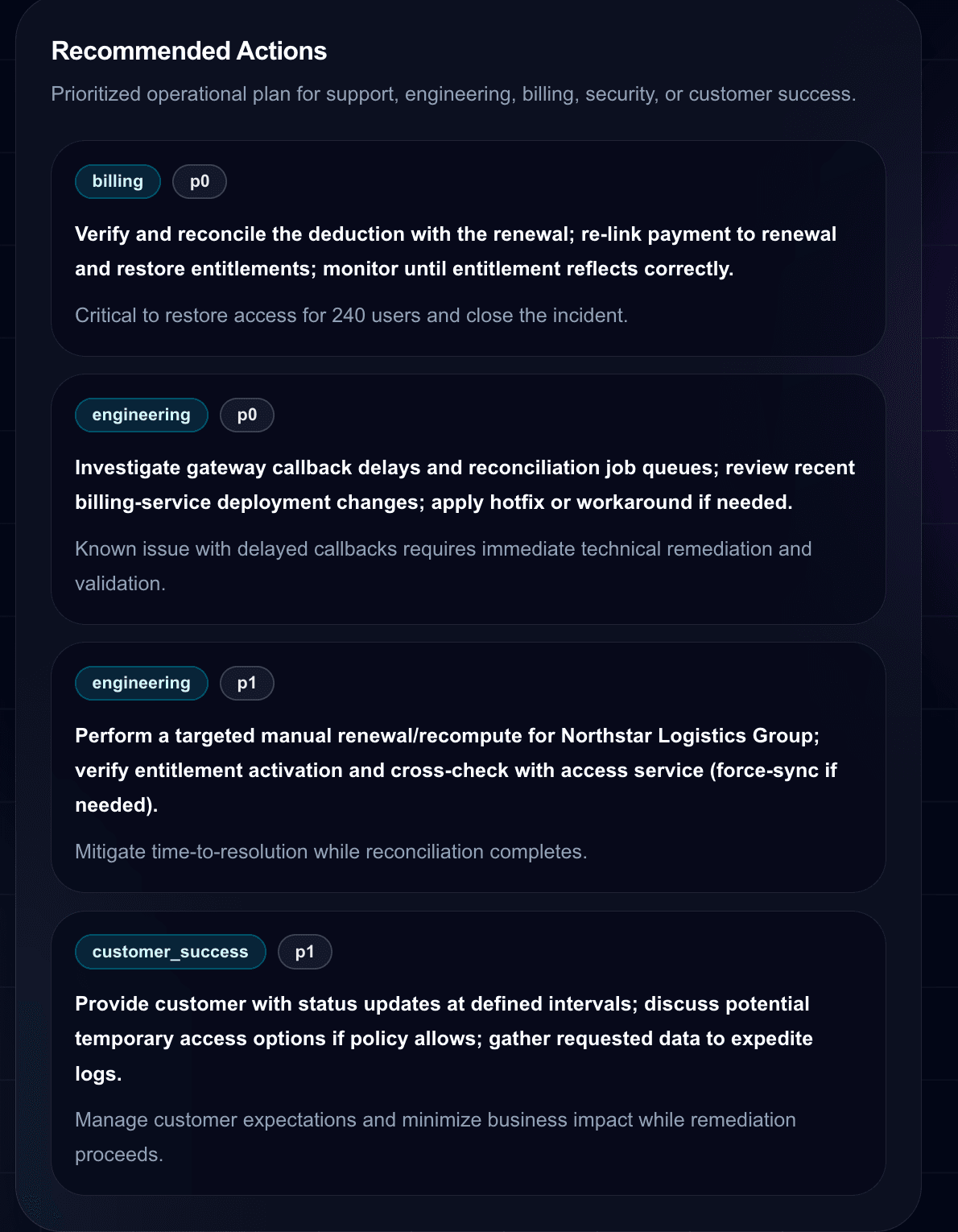Click the mitigate time-to-resolution rationale
Screen dimensions: 958x1232
click(331, 851)
